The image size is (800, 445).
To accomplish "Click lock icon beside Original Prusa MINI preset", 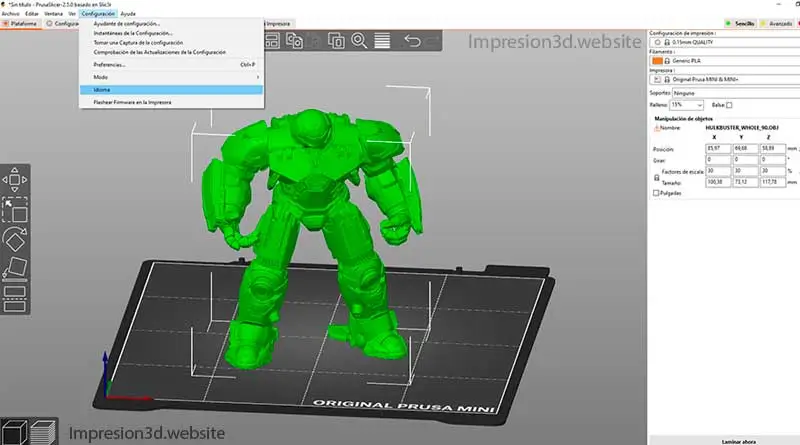I will click(x=667, y=80).
